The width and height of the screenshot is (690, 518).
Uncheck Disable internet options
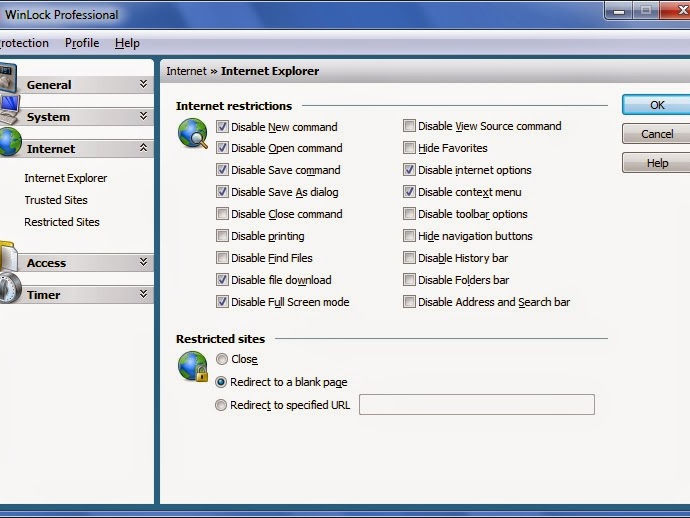coord(409,170)
